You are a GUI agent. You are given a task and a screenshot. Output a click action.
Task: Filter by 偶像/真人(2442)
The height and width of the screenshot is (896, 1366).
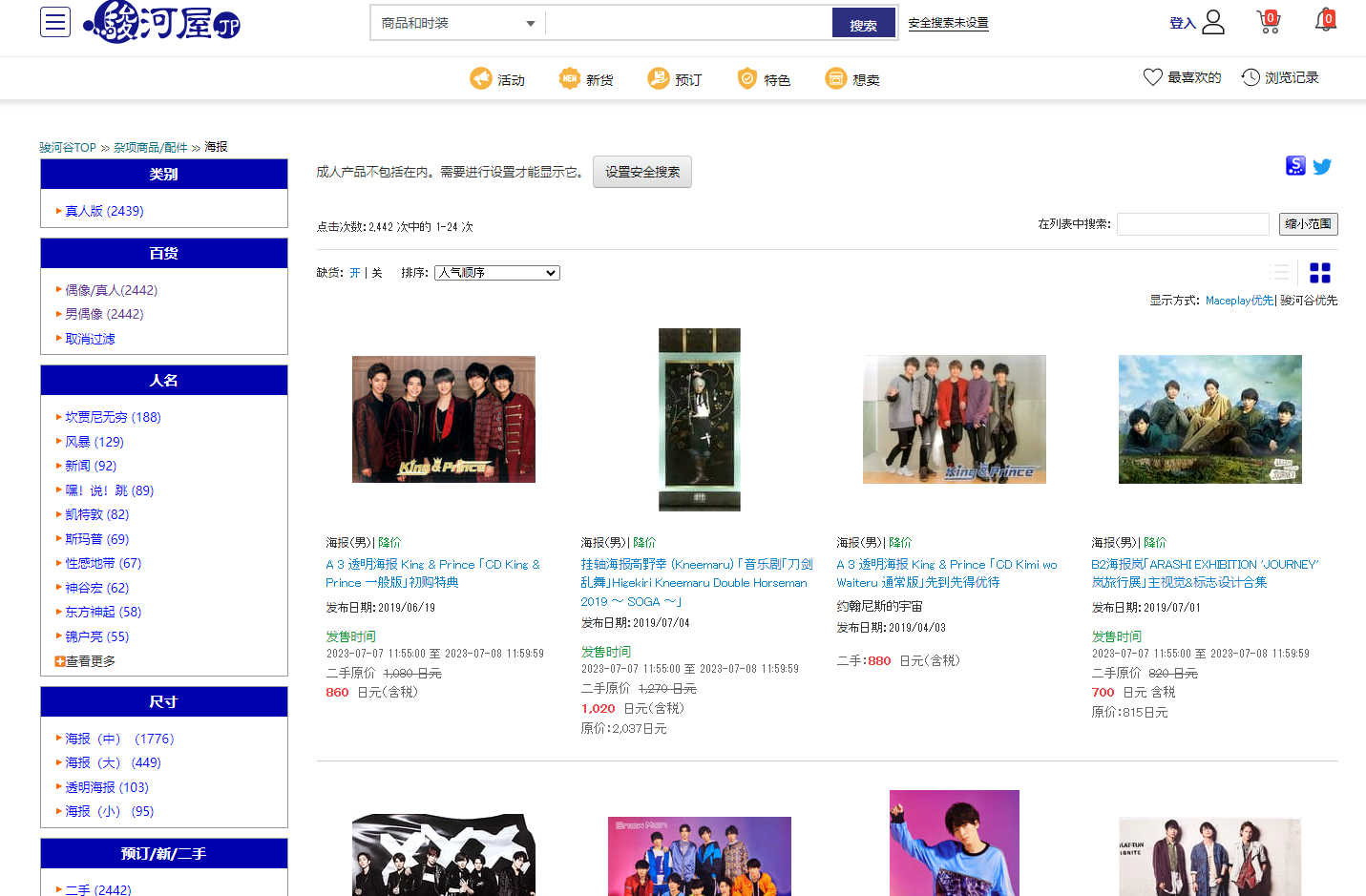tap(112, 290)
